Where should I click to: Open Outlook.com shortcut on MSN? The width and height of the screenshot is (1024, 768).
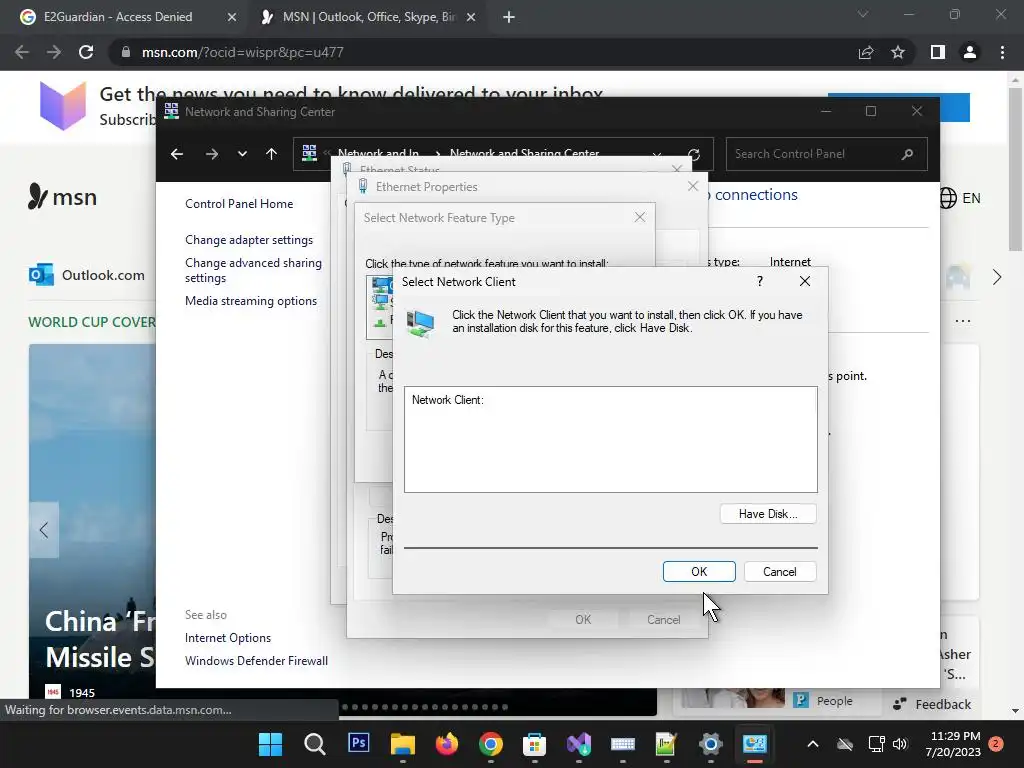point(87,275)
